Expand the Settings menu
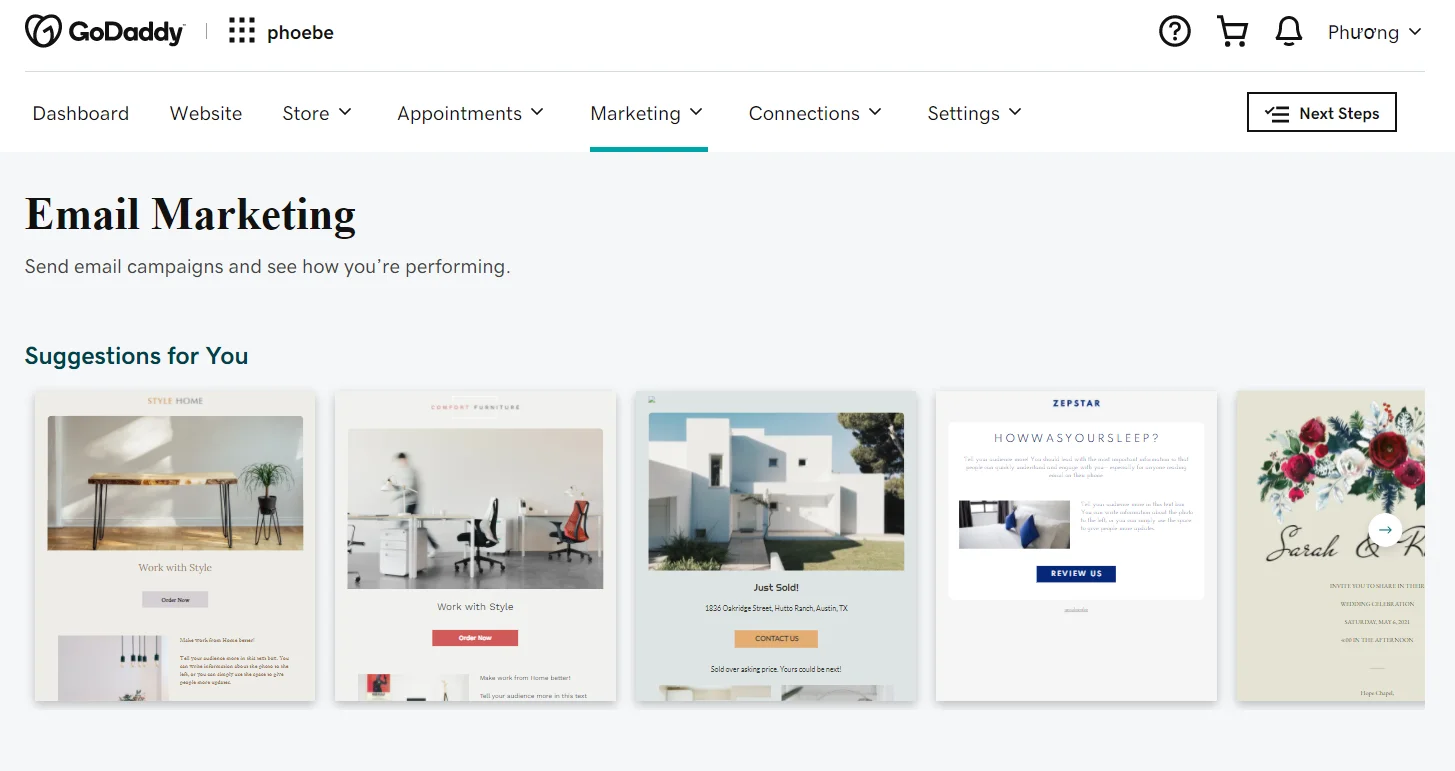 coord(975,113)
